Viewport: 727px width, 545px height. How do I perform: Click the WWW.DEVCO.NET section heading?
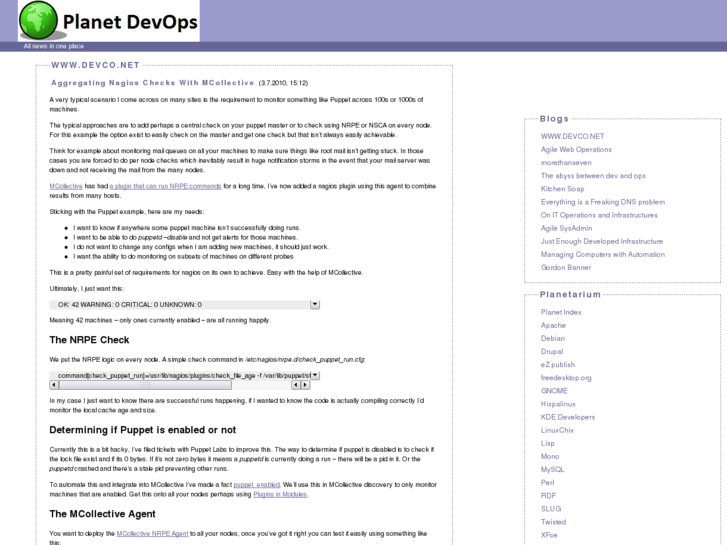(95, 65)
